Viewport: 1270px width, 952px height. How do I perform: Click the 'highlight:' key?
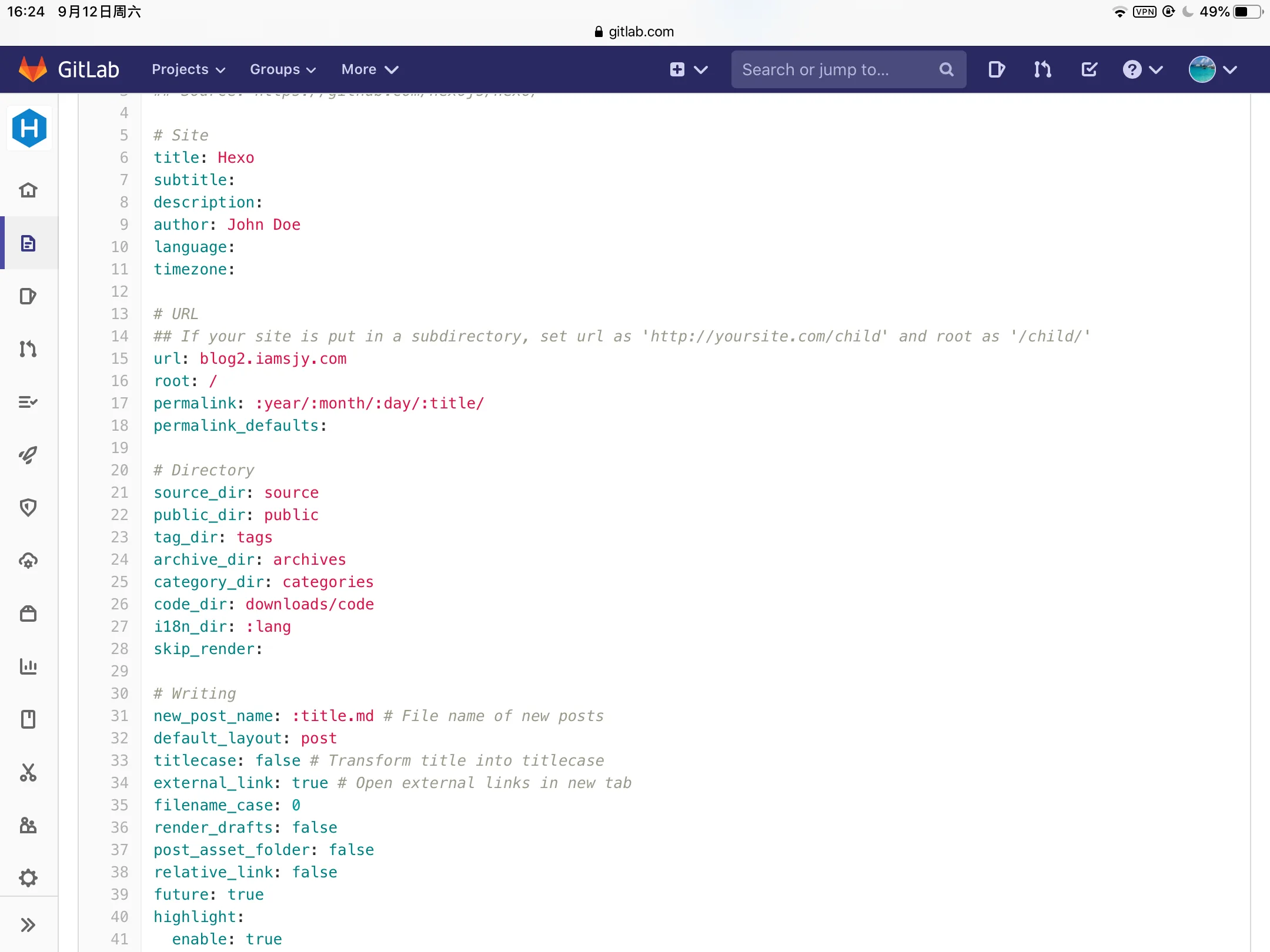point(199,917)
